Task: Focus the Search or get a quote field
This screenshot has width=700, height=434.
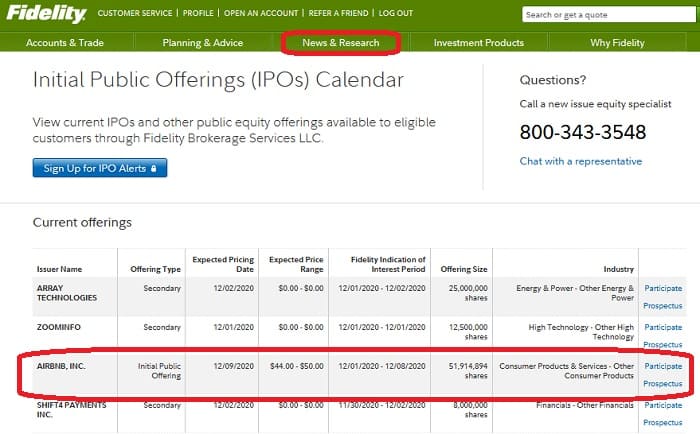Action: tap(609, 15)
